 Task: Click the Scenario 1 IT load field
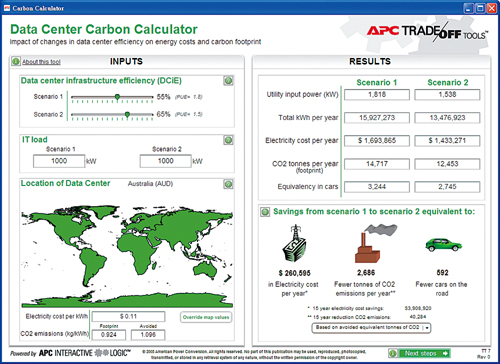tap(59, 161)
